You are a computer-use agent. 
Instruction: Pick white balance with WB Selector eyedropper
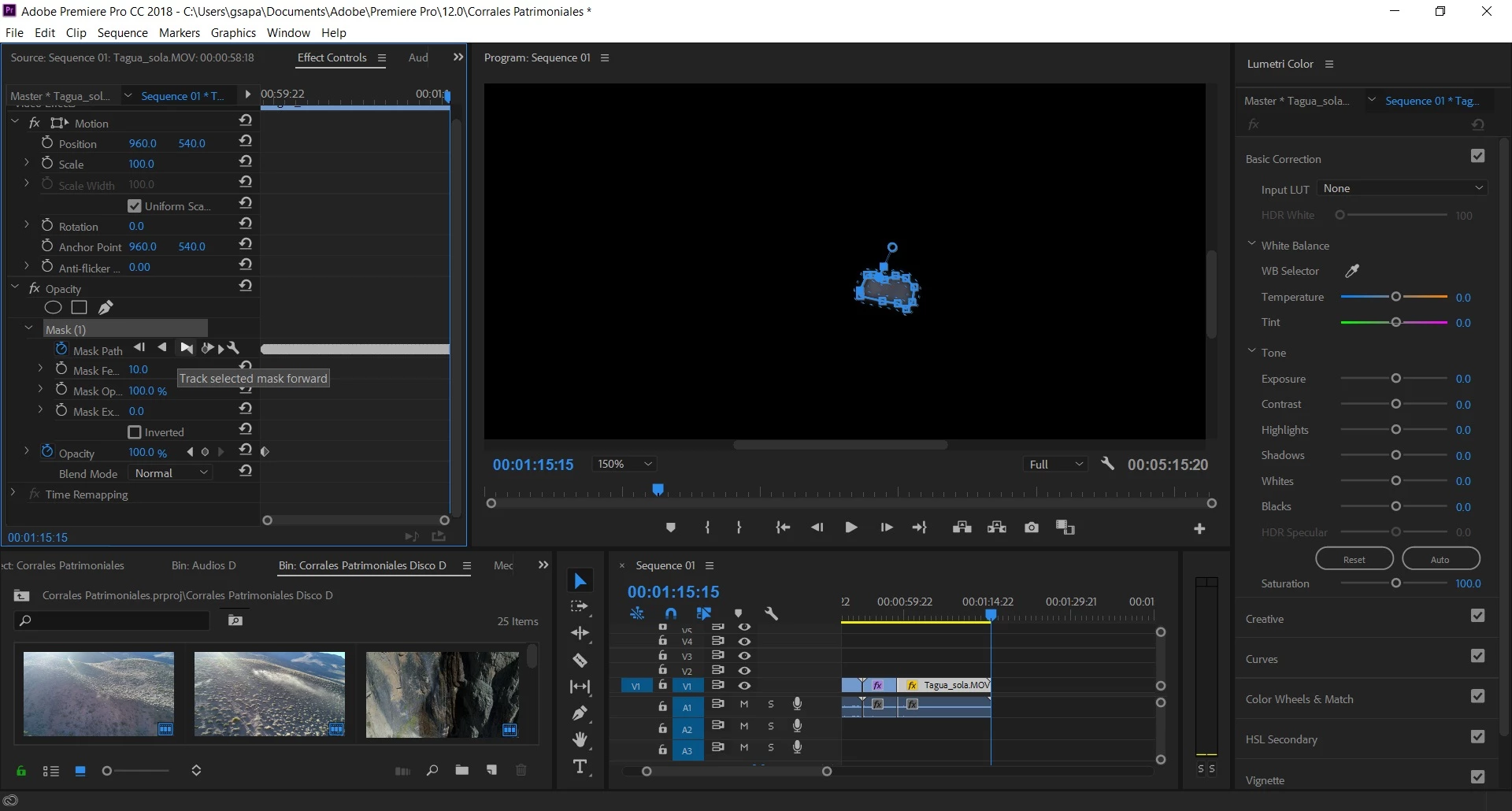click(1352, 271)
